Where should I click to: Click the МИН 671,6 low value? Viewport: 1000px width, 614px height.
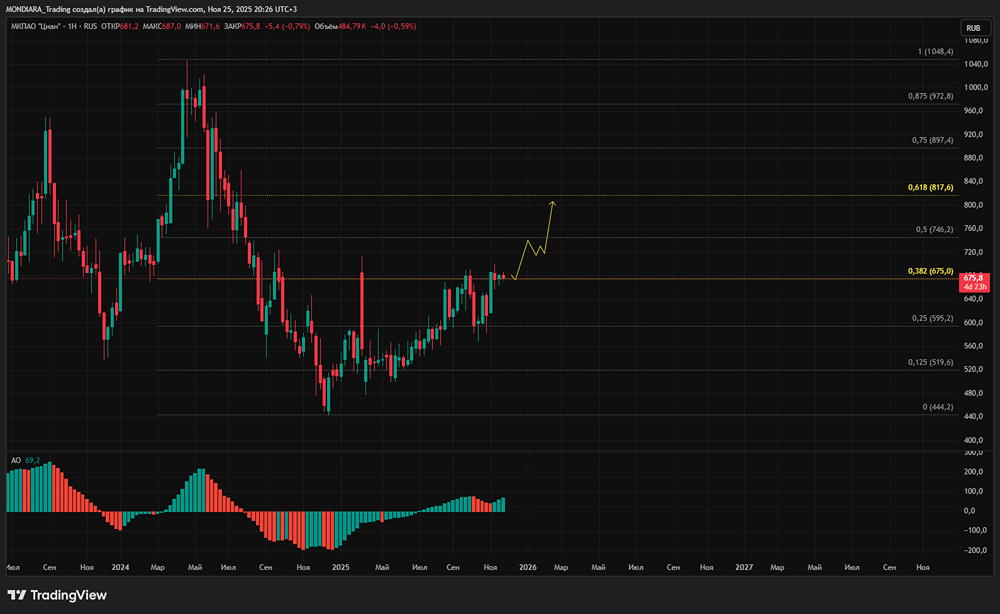coord(203,27)
